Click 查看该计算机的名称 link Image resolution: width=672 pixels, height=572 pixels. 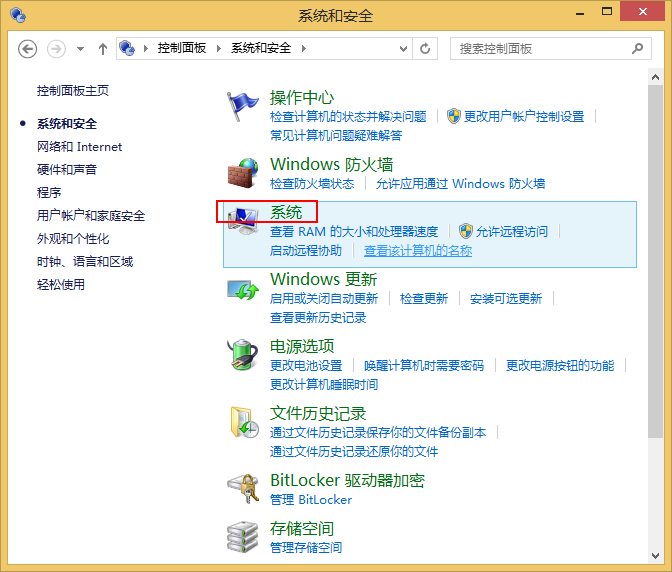(418, 250)
